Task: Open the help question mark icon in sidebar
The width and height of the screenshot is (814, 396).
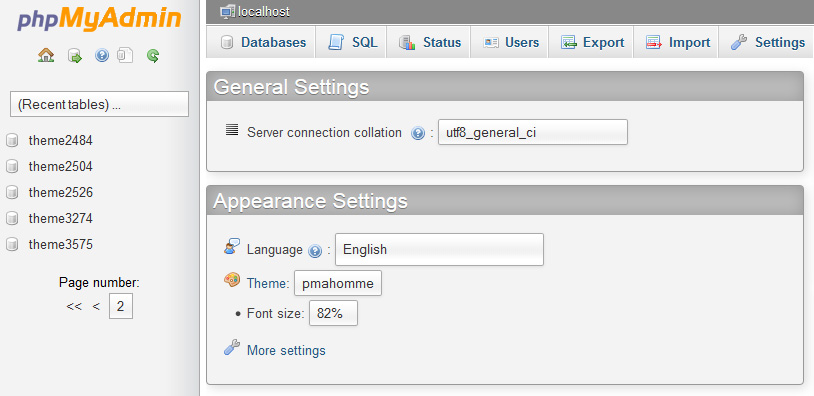Action: [x=102, y=56]
